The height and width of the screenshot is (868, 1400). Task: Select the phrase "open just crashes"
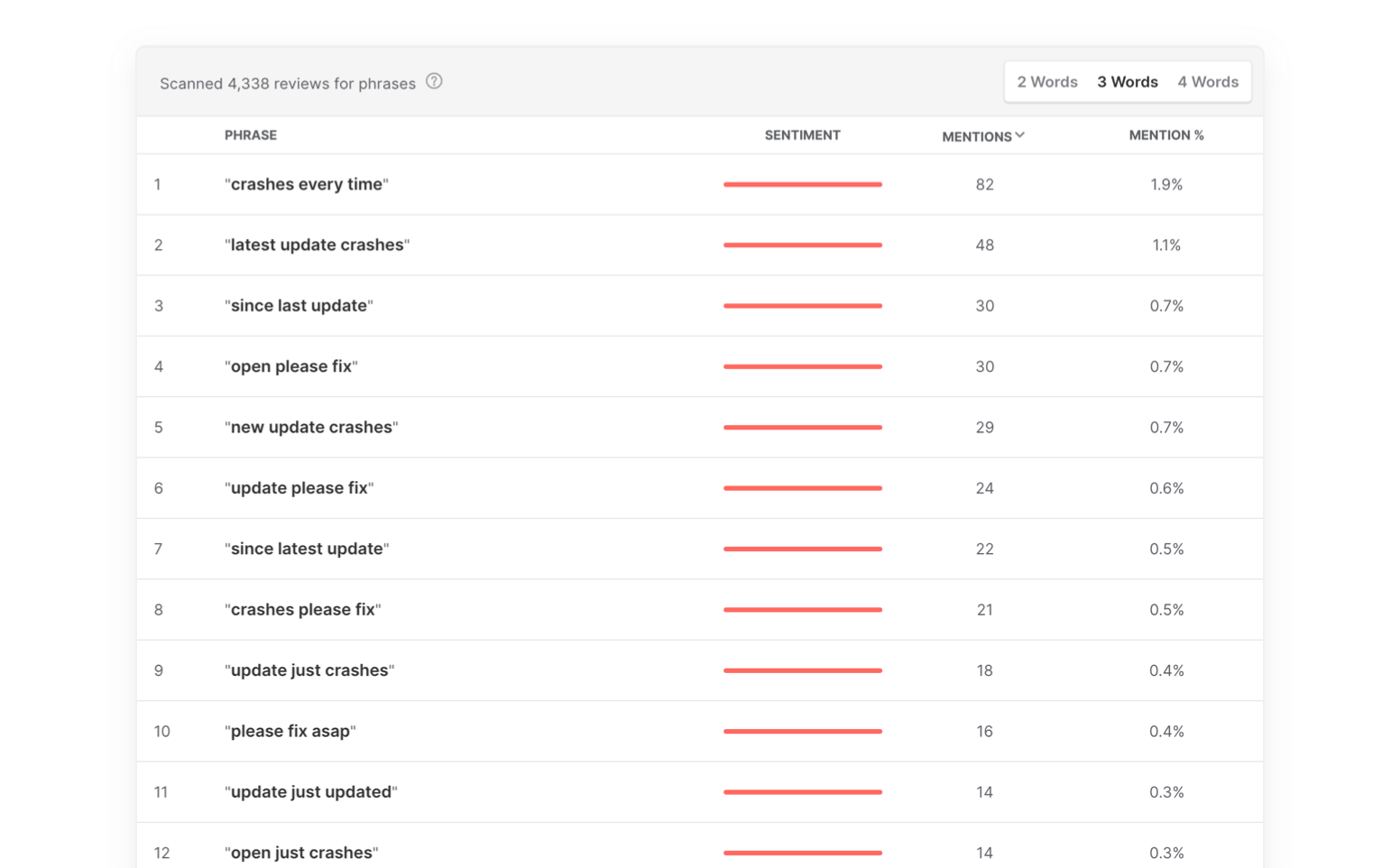[x=301, y=853]
